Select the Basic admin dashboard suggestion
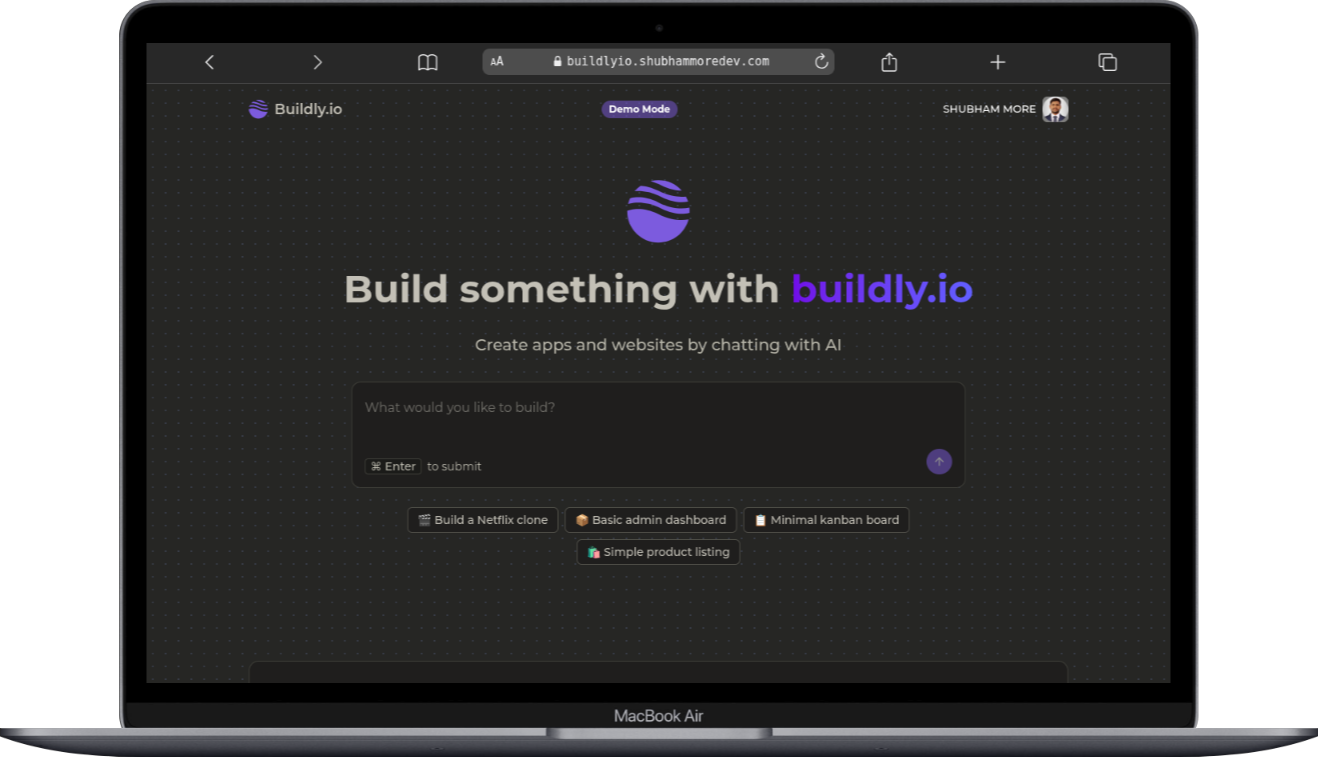The height and width of the screenshot is (757, 1318). (x=651, y=519)
